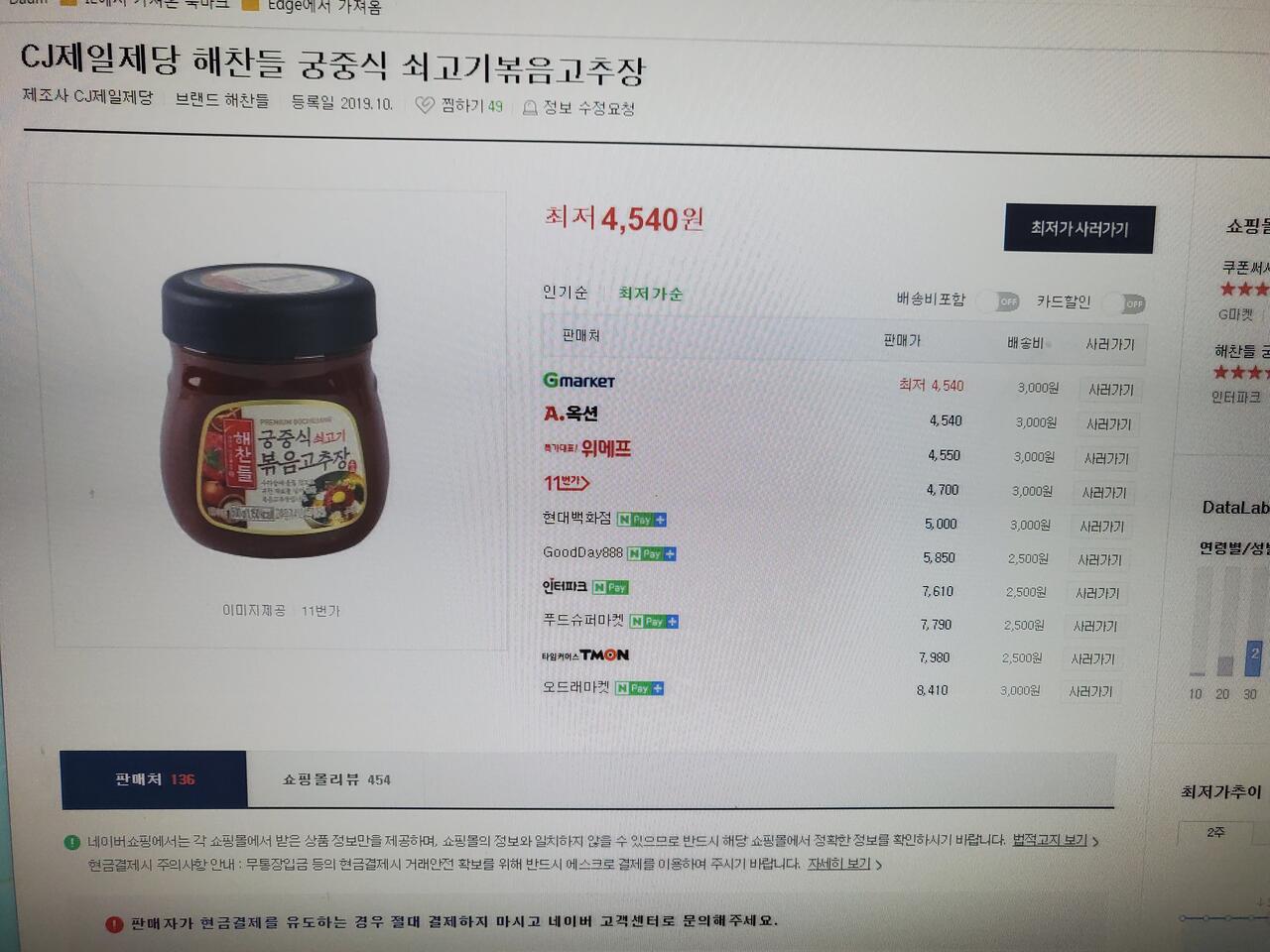Expand the 자세히 보기 link arrow
Image resolution: width=1270 pixels, height=952 pixels.
click(x=879, y=865)
